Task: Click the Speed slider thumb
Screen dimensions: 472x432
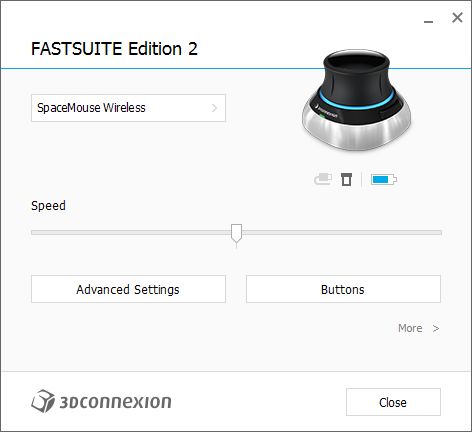Action: point(237,234)
